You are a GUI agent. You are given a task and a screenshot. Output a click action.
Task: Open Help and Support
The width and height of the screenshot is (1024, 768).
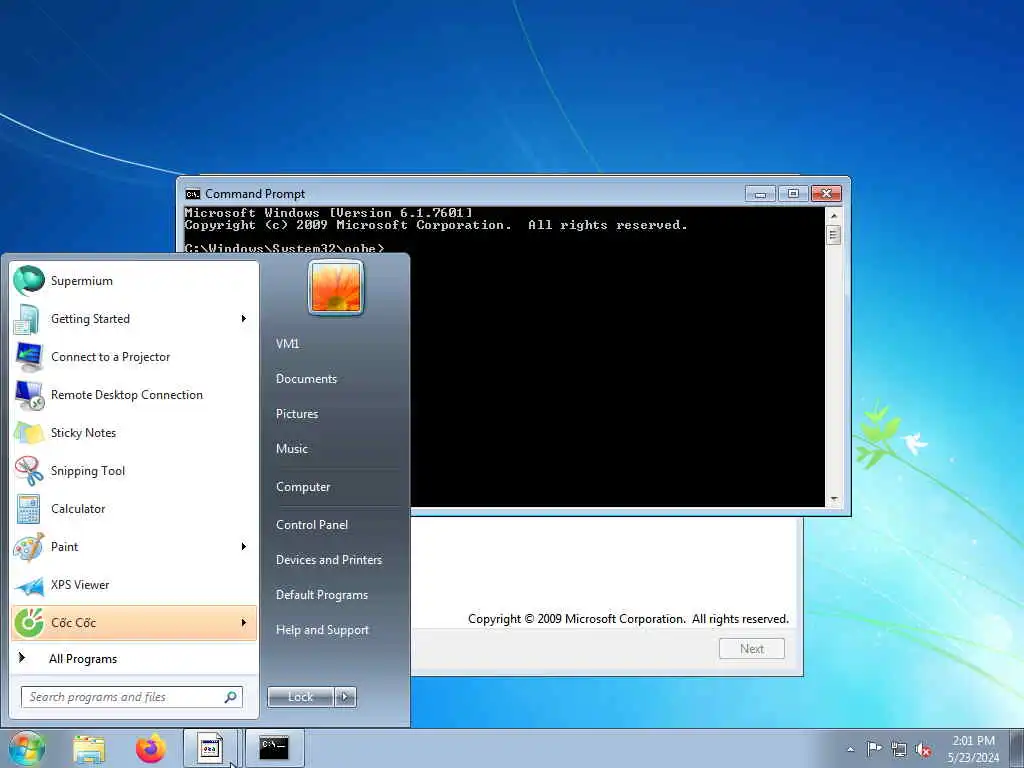pos(322,630)
